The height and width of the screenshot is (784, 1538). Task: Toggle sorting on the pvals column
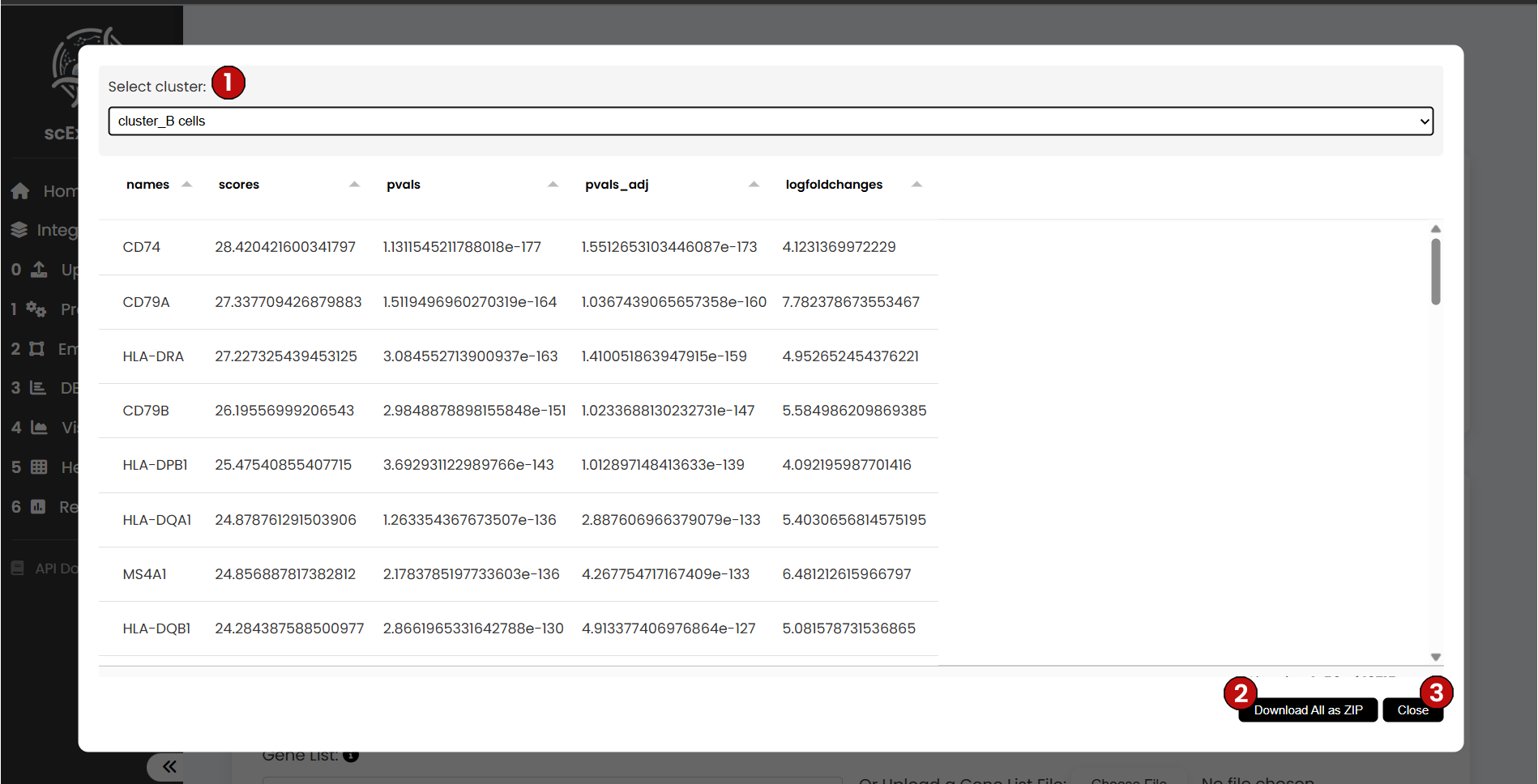[x=553, y=184]
